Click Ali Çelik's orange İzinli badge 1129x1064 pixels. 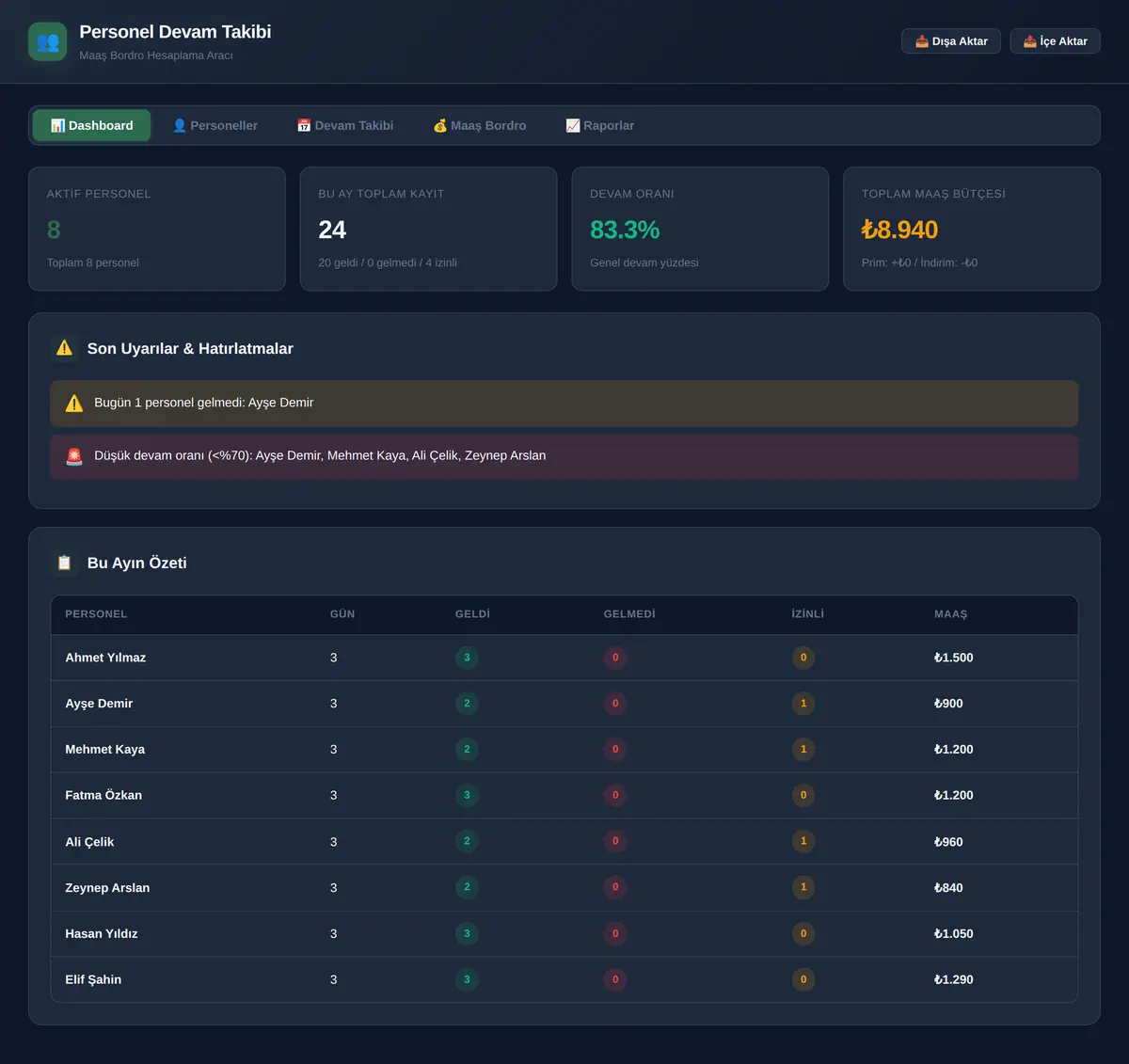click(803, 841)
